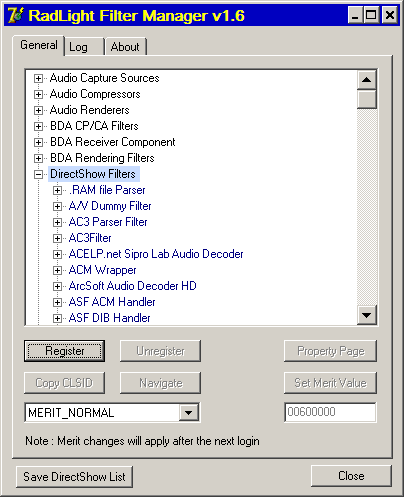This screenshot has width=404, height=497.
Task: Maximize the Filter Manager window
Action: click(371, 15)
